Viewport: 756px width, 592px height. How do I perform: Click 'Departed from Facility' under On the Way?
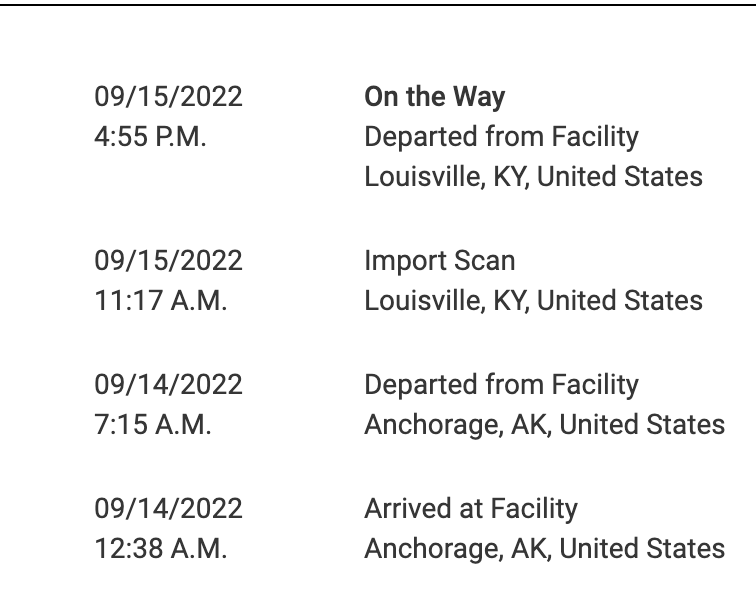point(501,137)
